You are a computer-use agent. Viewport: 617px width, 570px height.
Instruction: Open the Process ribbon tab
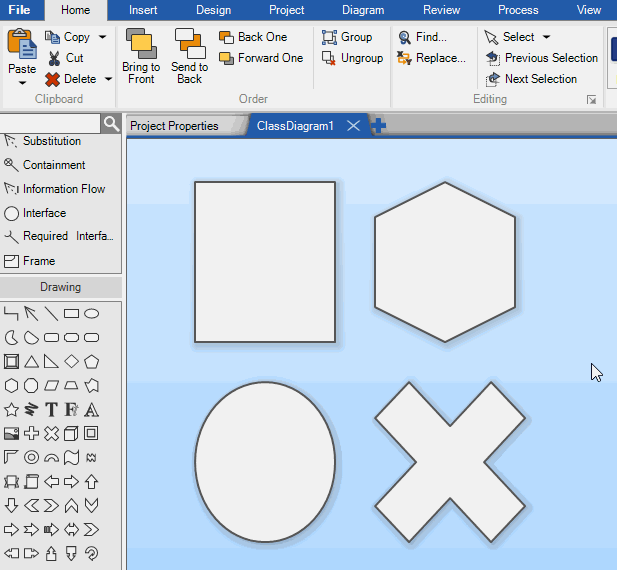(518, 10)
